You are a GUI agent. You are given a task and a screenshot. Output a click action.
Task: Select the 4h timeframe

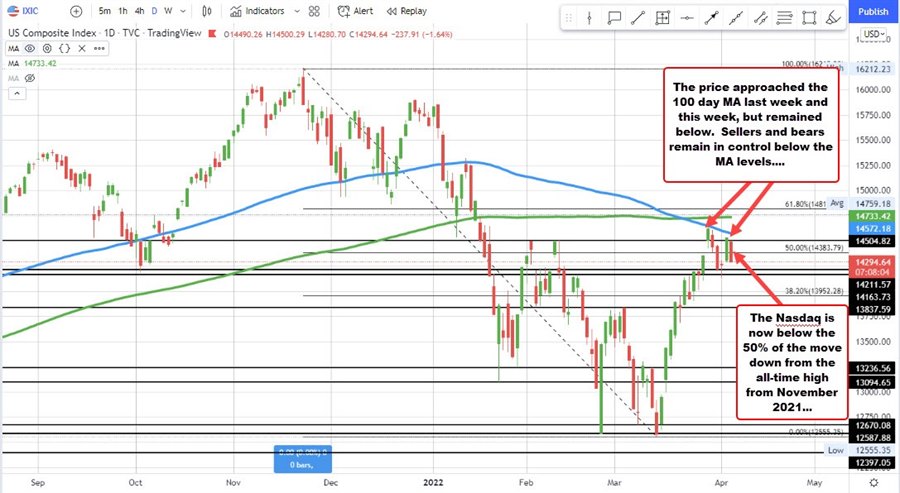139,11
